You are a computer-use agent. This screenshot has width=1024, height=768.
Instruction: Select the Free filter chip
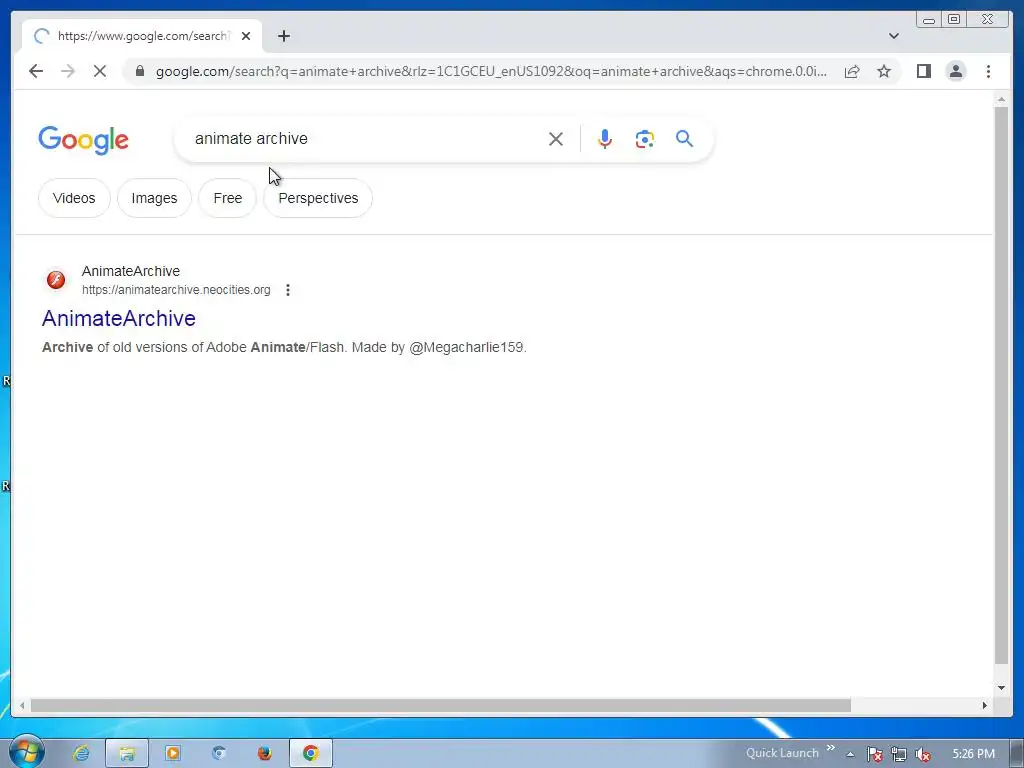coord(227,198)
